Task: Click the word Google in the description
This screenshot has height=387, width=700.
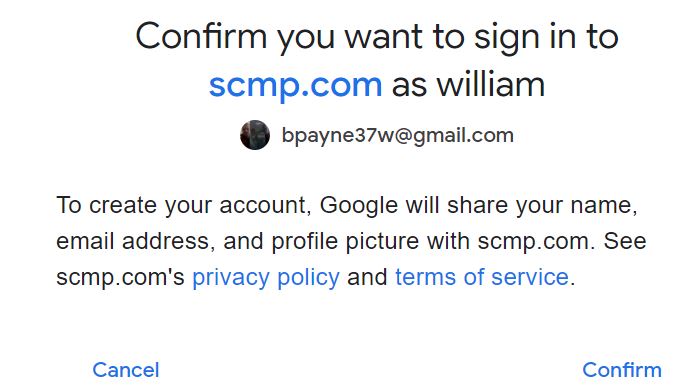Action: 359,205
